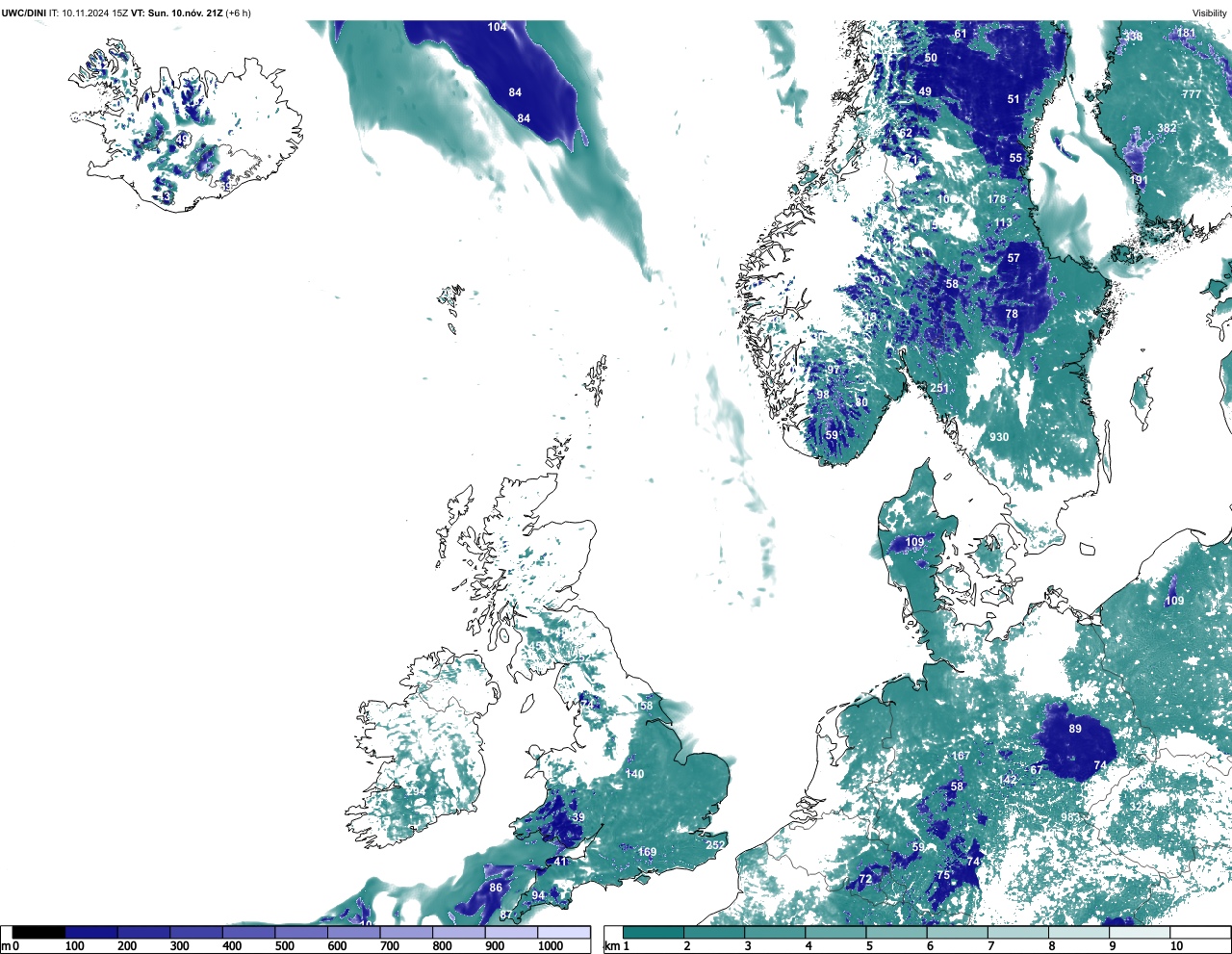Select the 500–600 m legend color
Viewport: 1232px width, 954px height.
pyautogui.click(x=301, y=932)
